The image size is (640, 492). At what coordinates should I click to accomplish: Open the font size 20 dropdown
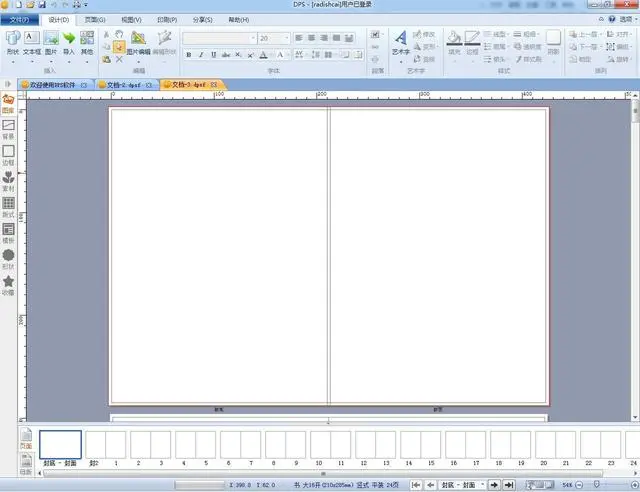click(x=287, y=38)
